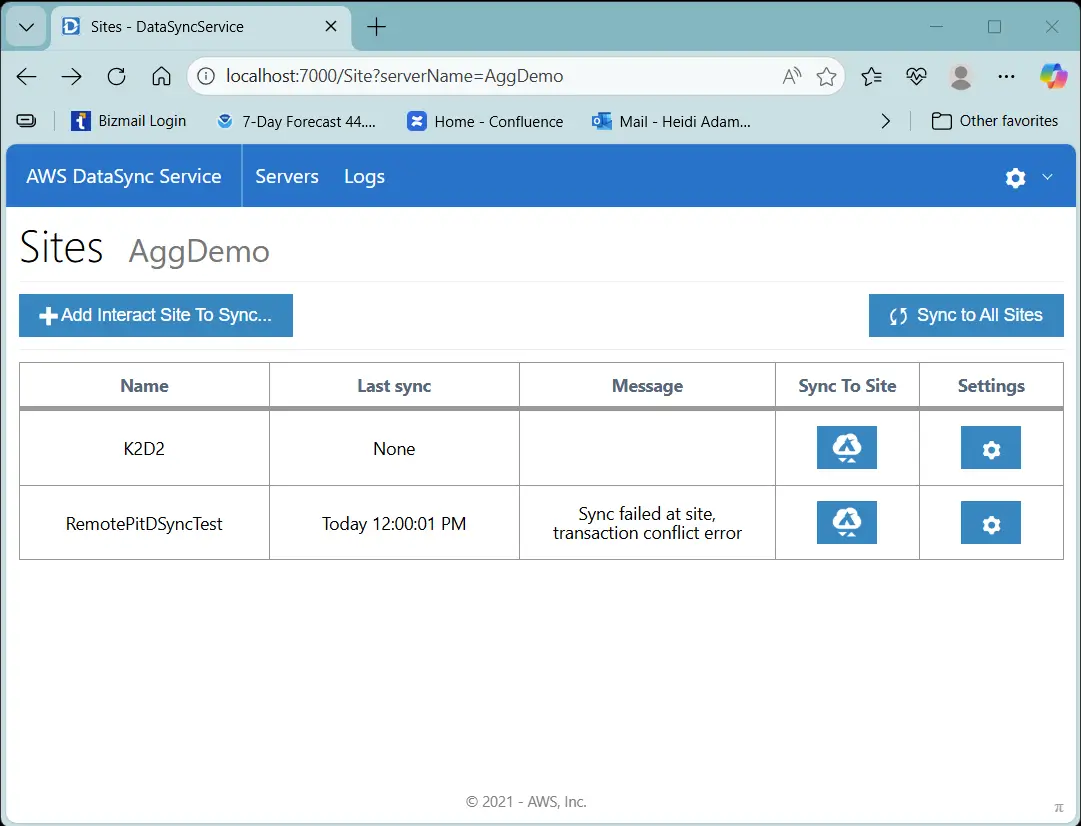
Task: Click the AWS DataSync Service brand link
Action: click(124, 177)
